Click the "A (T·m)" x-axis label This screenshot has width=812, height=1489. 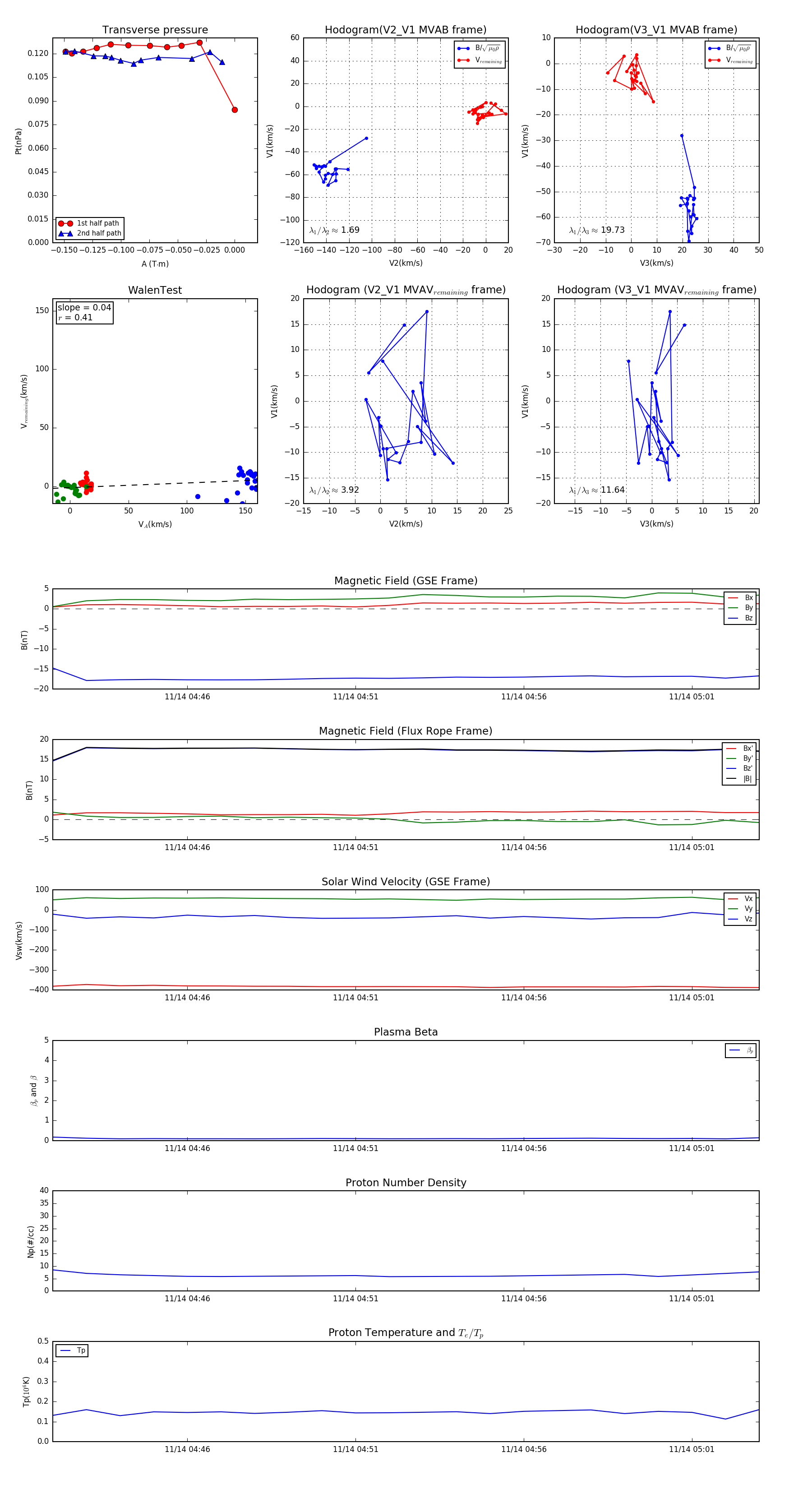[155, 264]
